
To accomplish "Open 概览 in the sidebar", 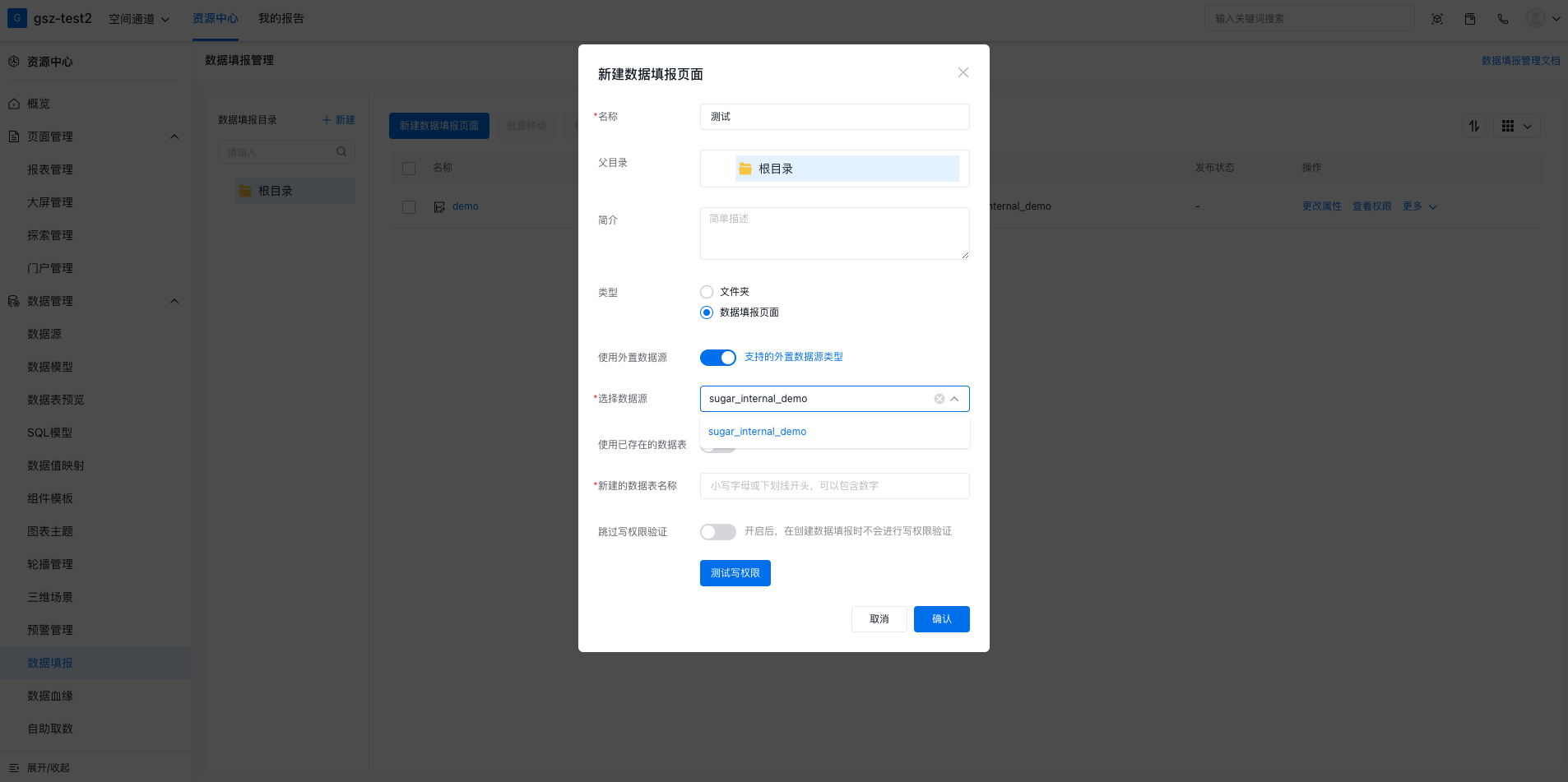I will pos(39,104).
